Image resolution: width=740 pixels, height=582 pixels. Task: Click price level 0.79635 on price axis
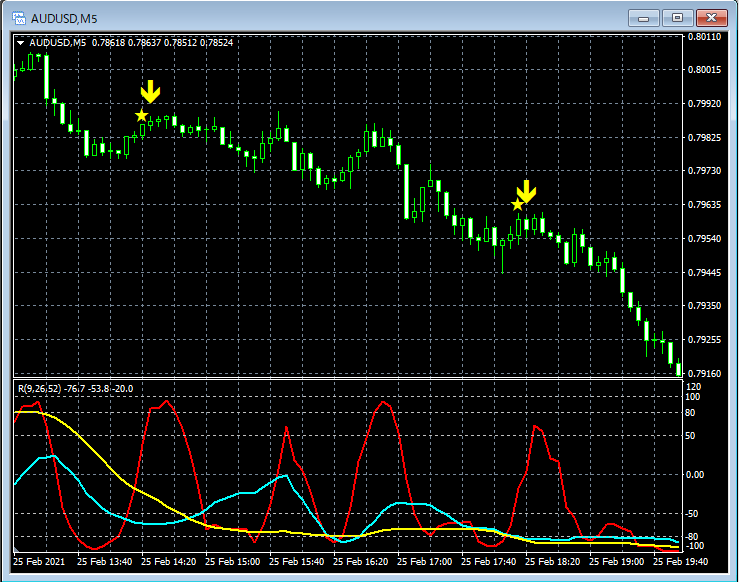[704, 205]
